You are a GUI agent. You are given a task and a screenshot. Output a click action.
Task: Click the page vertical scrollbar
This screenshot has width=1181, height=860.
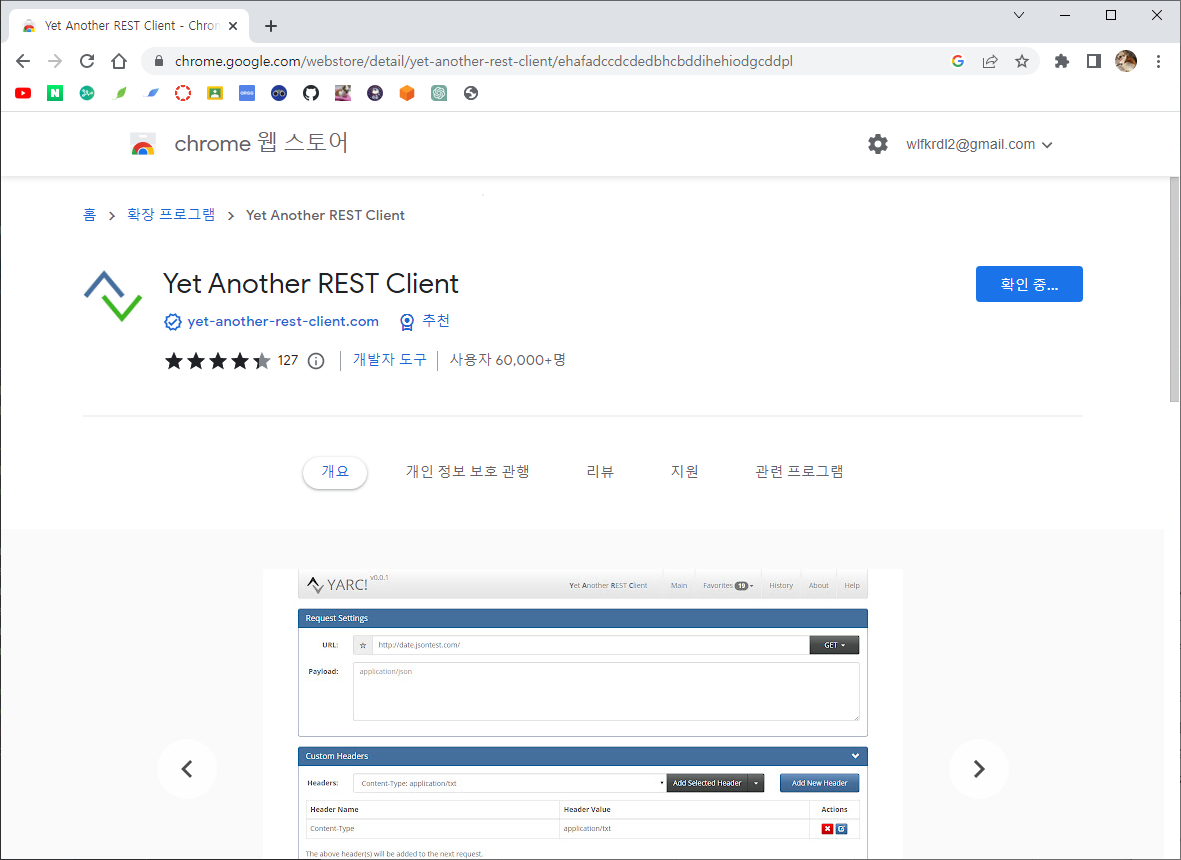point(1174,290)
